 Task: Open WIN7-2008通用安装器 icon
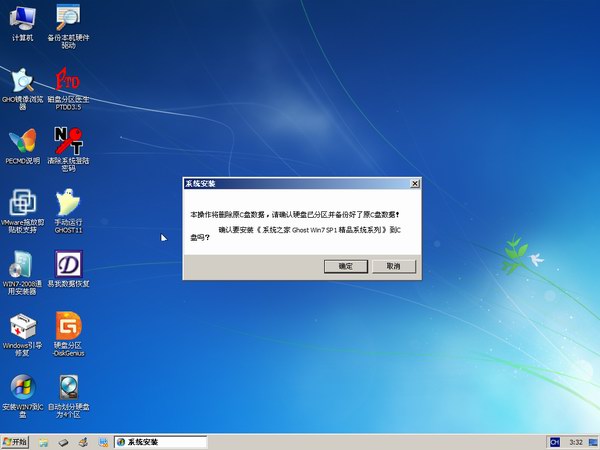click(22, 265)
